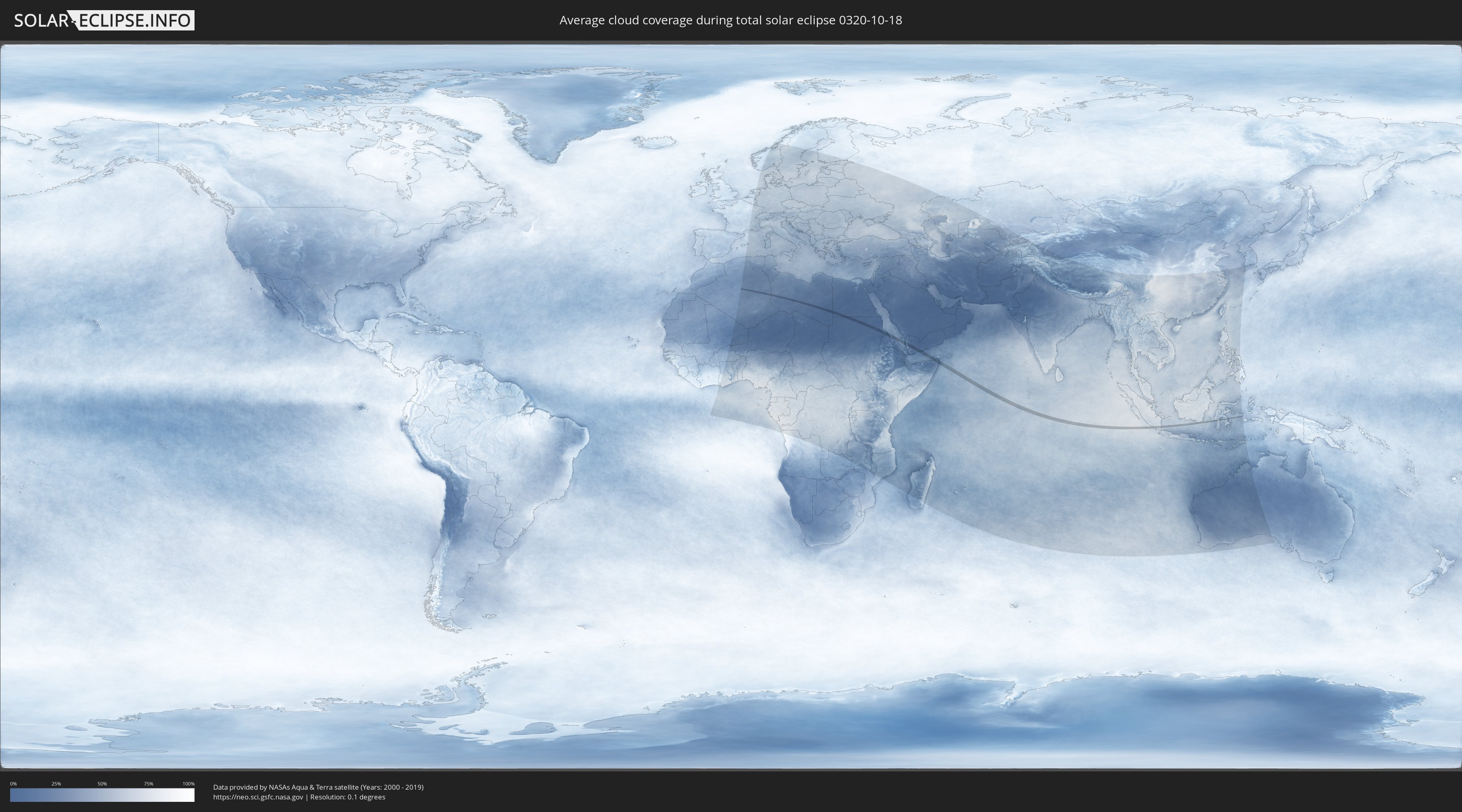
Task: Click the '50%' legend label
Action: point(102,784)
